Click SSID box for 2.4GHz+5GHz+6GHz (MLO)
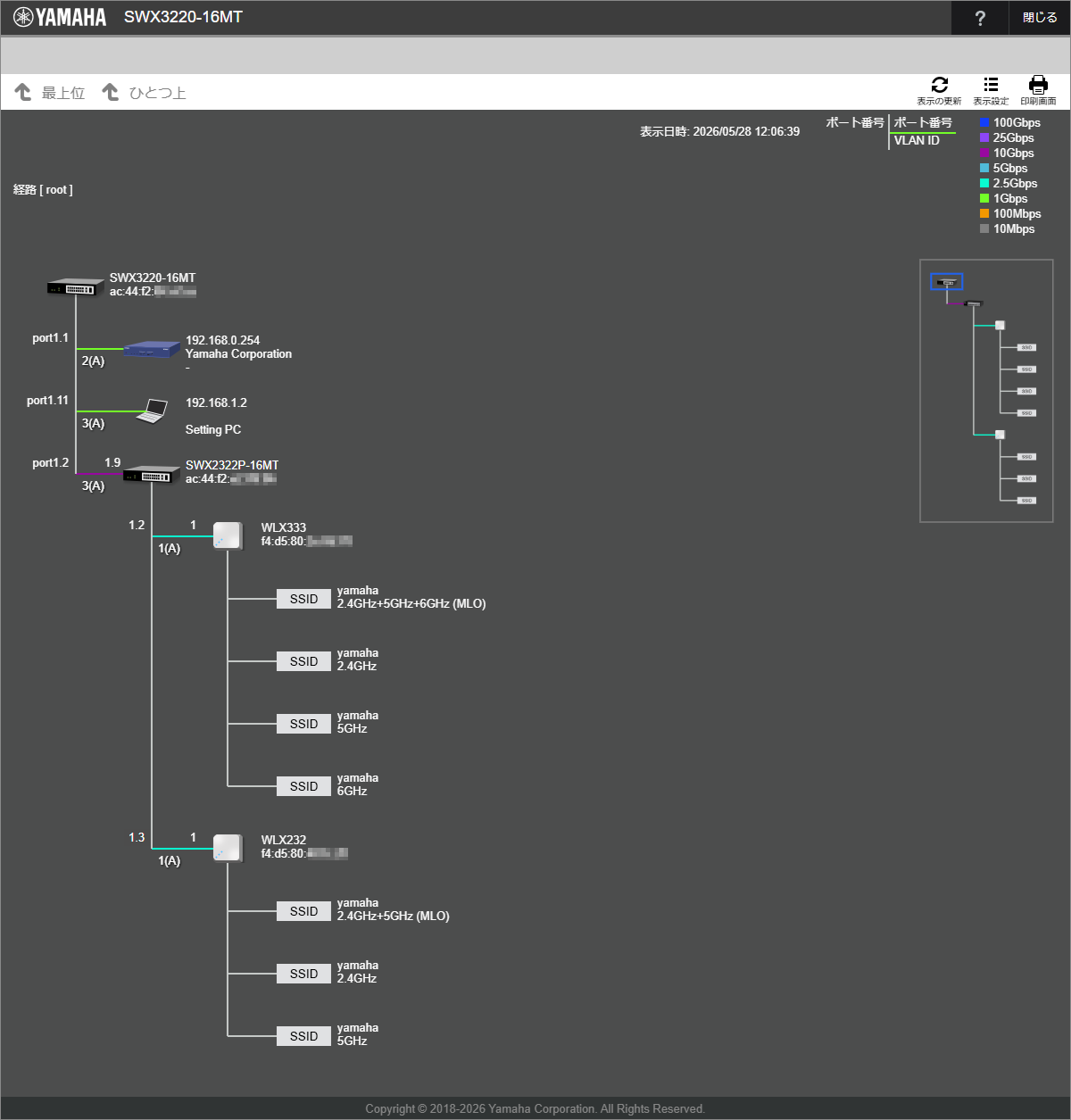Viewport: 1071px width, 1120px height. pos(303,599)
